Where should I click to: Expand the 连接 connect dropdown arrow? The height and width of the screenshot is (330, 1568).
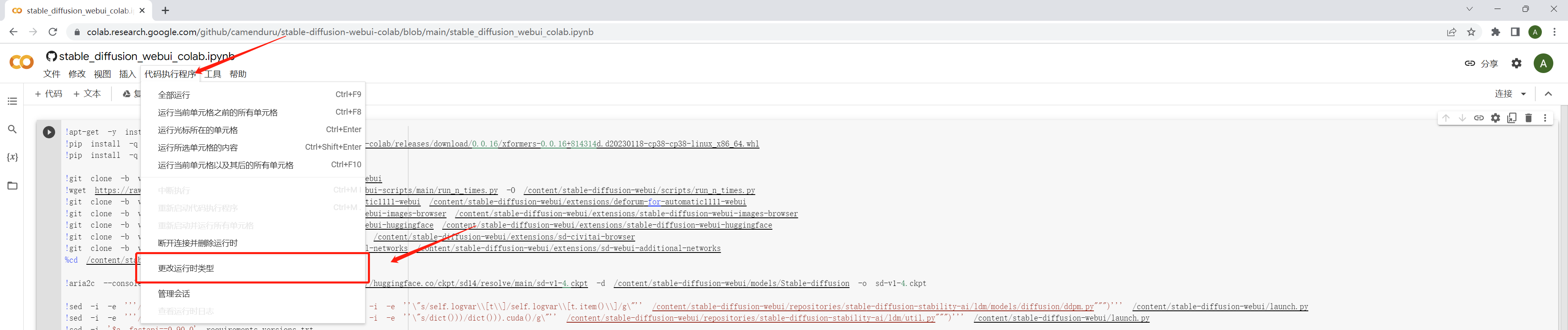[1523, 93]
